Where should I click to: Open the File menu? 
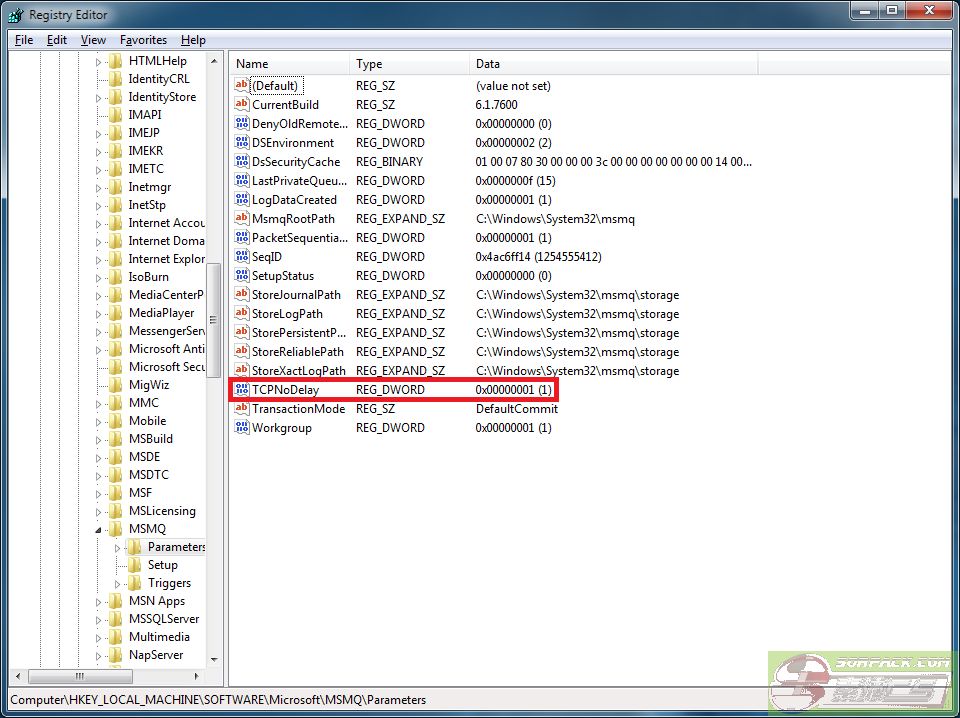tap(24, 40)
